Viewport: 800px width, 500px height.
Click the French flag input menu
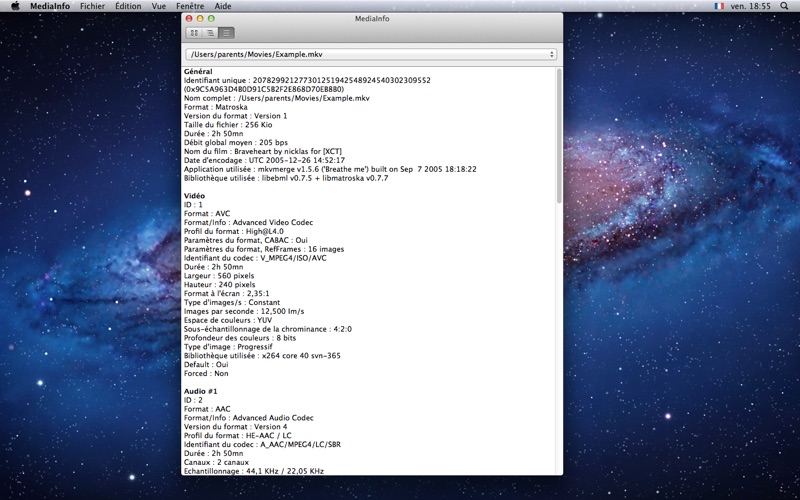pos(719,6)
